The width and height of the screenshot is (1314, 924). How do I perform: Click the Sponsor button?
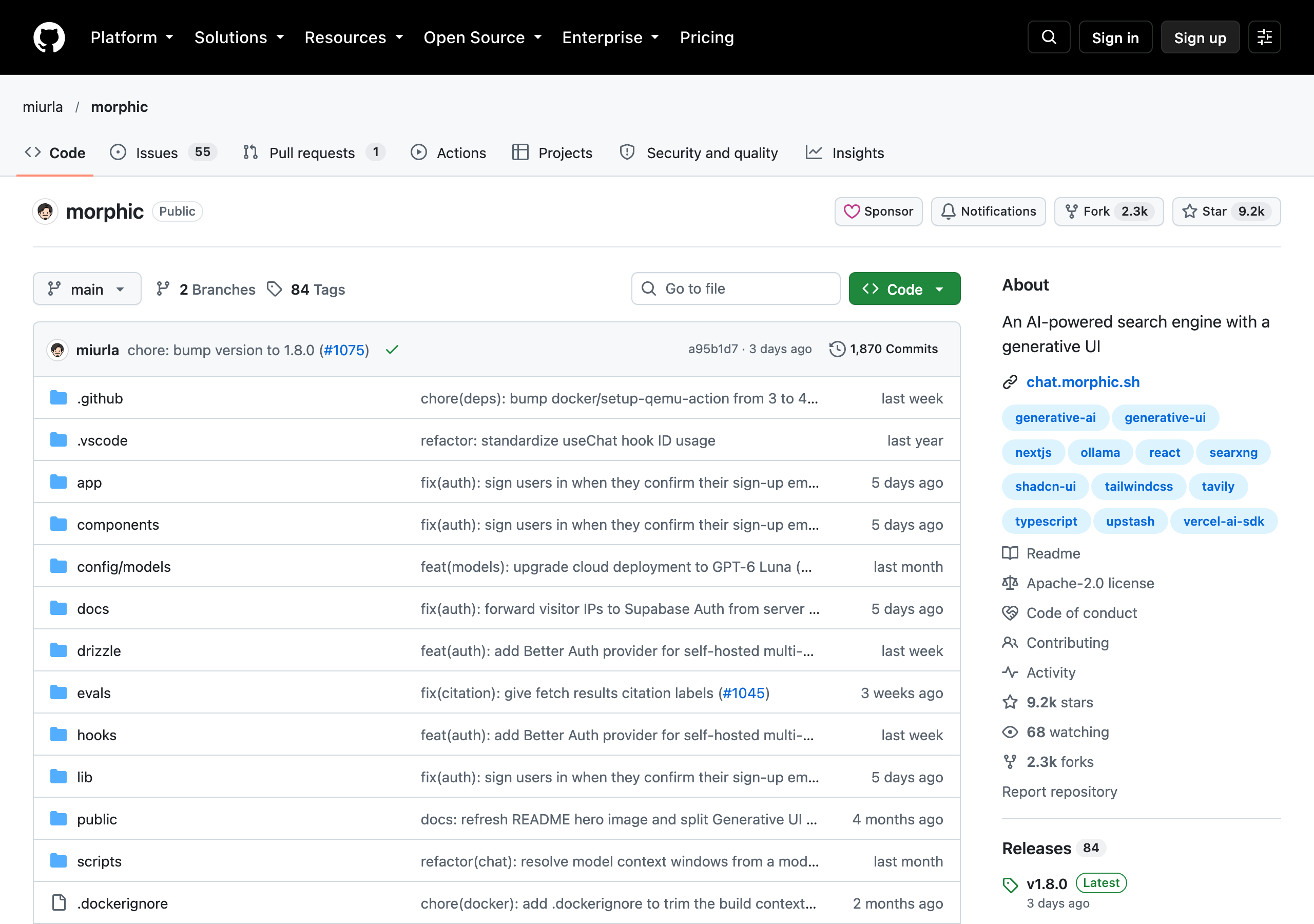click(x=878, y=212)
